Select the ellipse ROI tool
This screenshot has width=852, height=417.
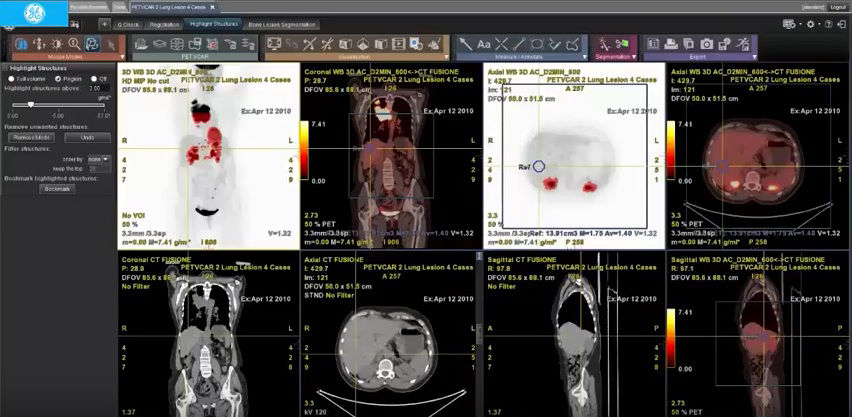click(x=537, y=44)
